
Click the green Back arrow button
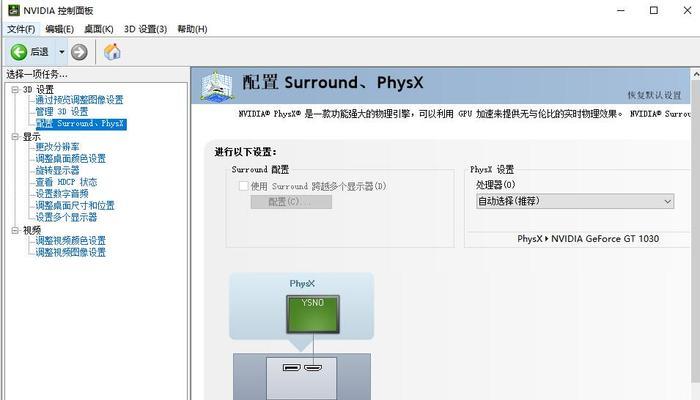pyautogui.click(x=19, y=52)
